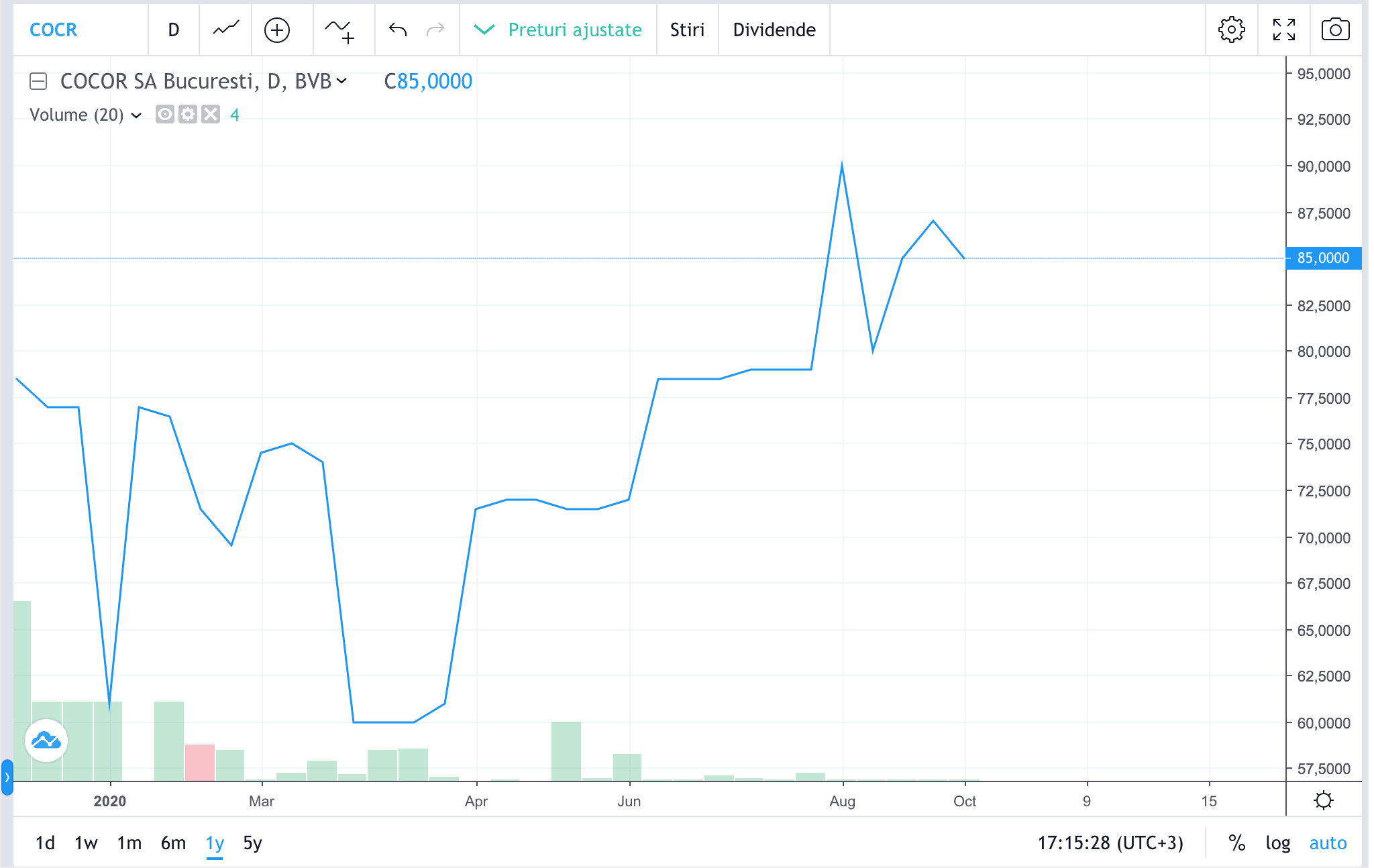Select the 1y time range

(215, 843)
